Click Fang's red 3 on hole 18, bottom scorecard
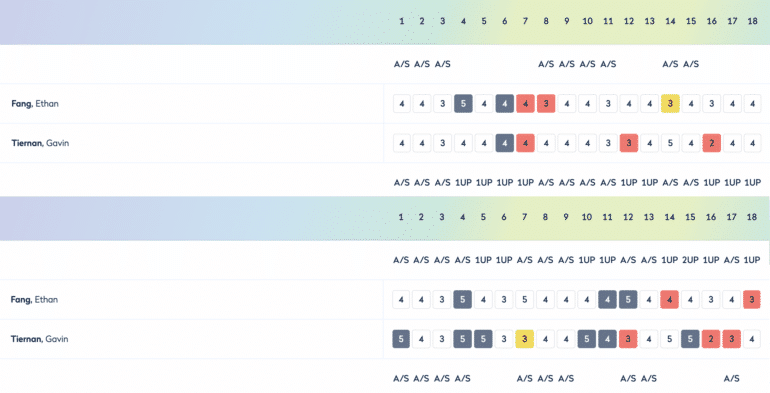Viewport: 770px width, 393px height. 752,300
